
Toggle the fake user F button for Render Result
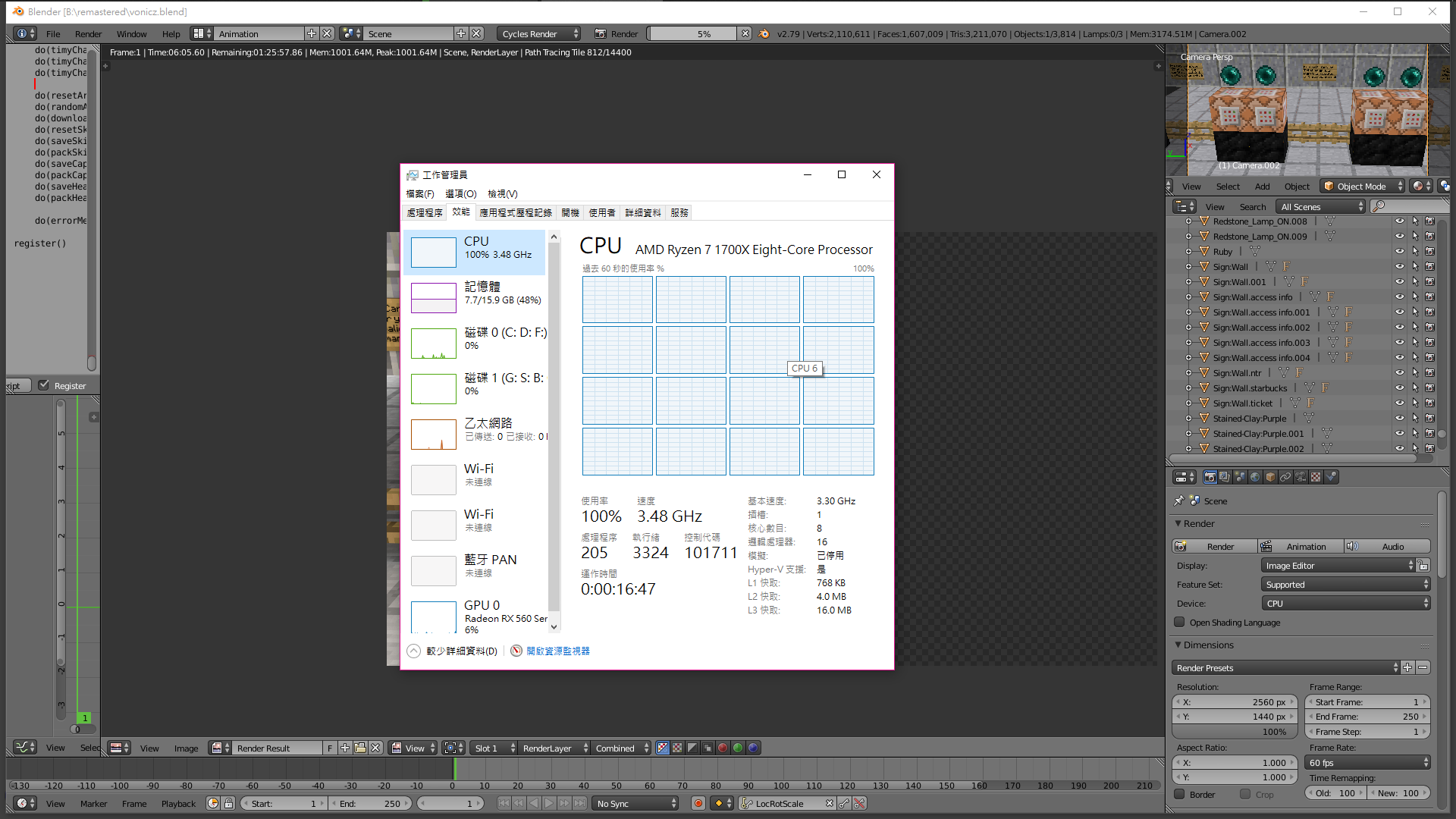[x=330, y=748]
